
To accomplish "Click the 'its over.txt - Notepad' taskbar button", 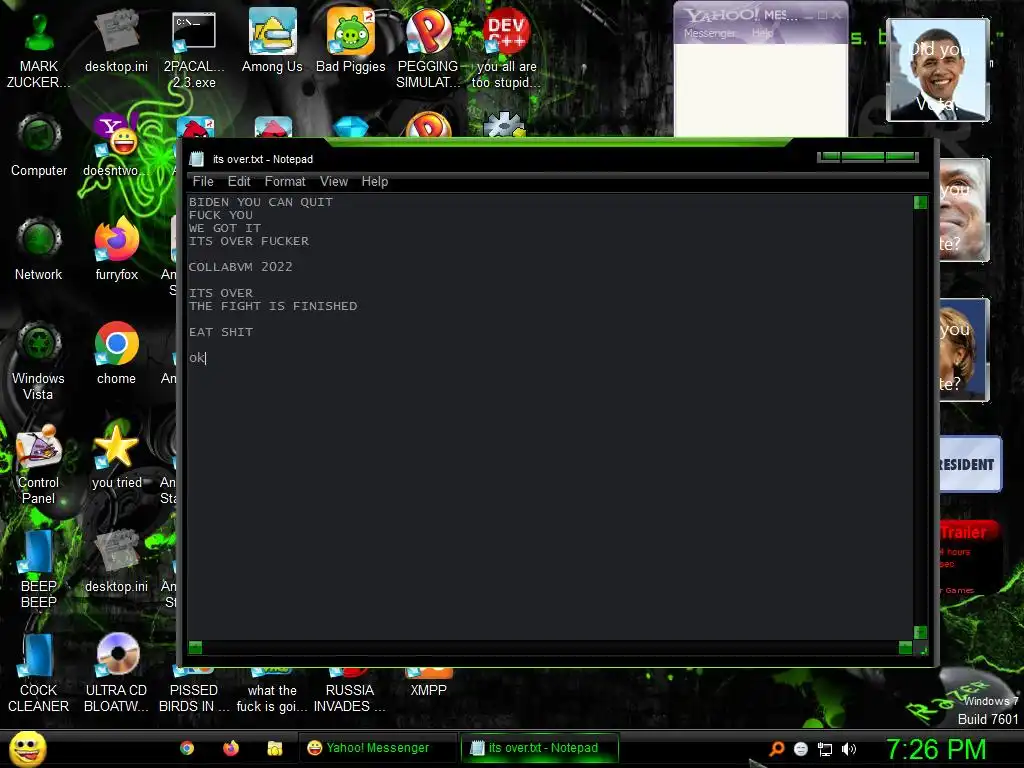I will (x=539, y=748).
